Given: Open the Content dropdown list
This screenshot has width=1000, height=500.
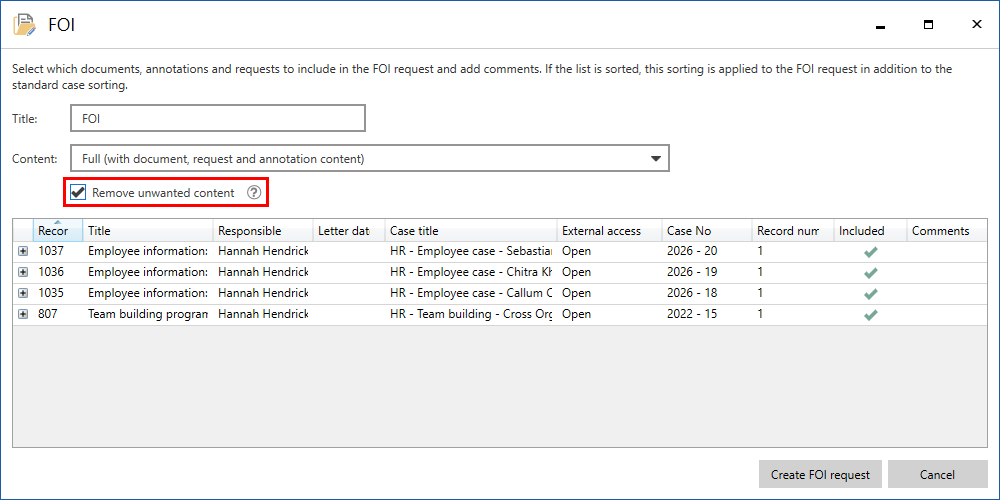Looking at the screenshot, I should (655, 158).
